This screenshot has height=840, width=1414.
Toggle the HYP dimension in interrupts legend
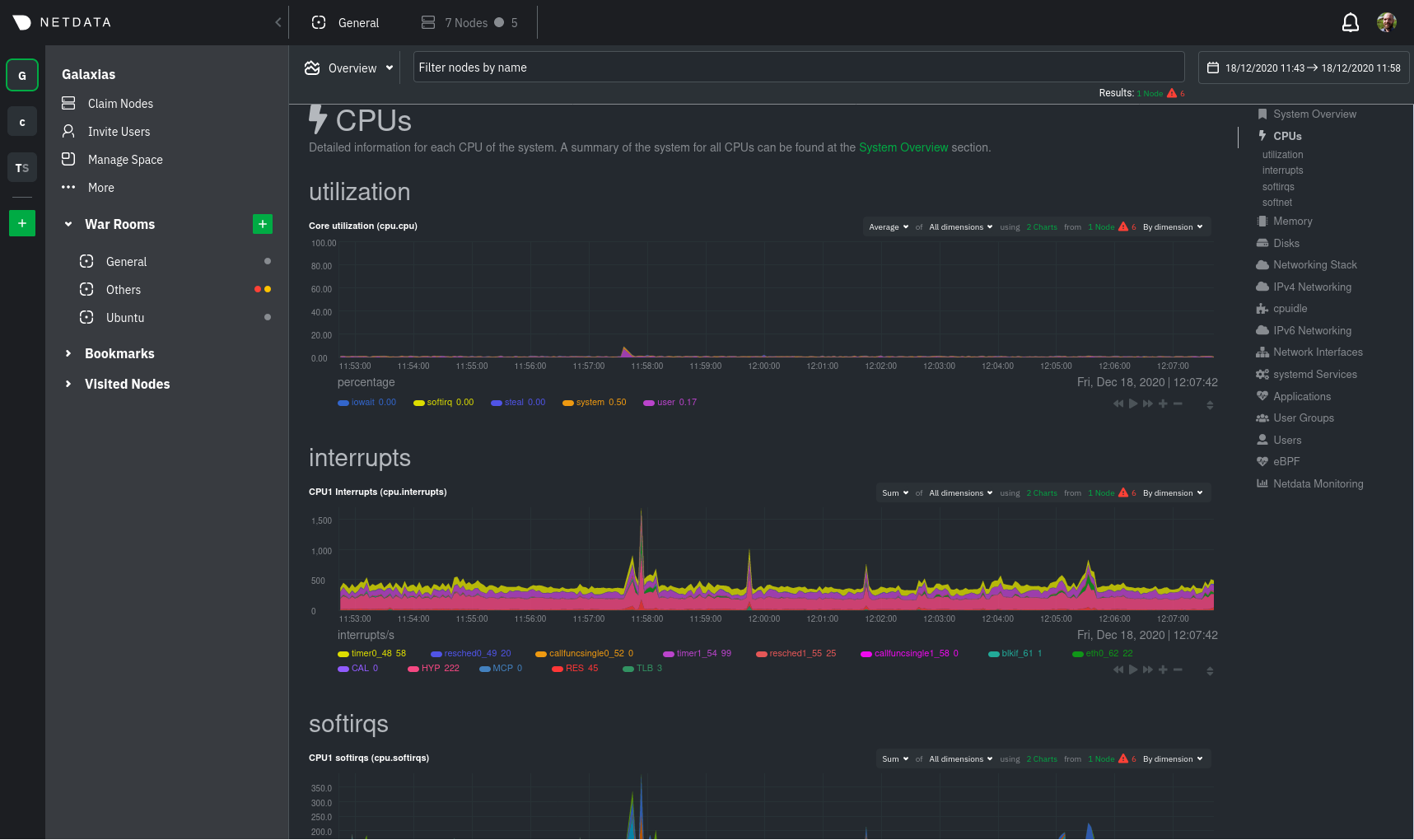pyautogui.click(x=434, y=669)
